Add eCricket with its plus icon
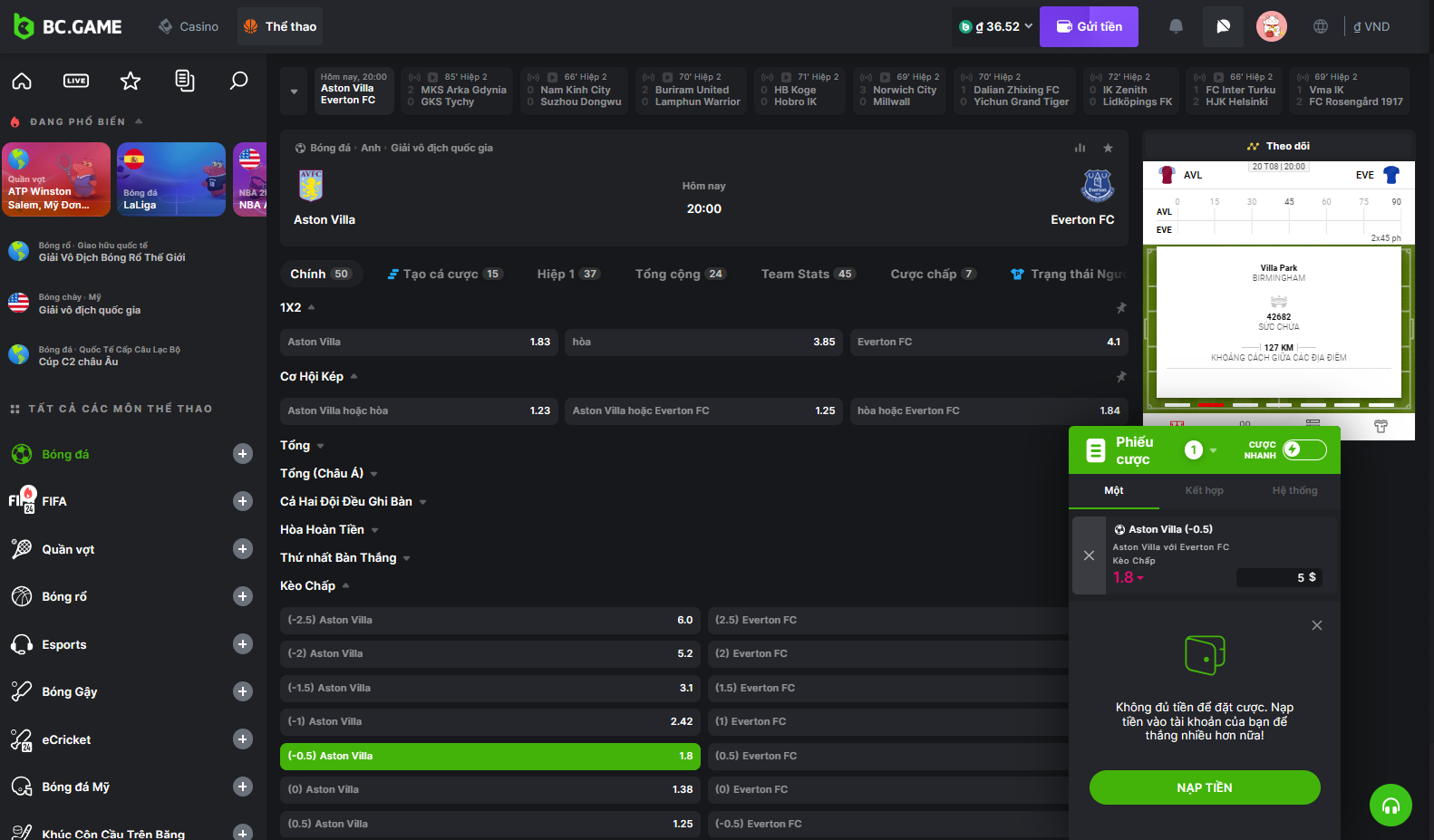The width and height of the screenshot is (1434, 840). (x=243, y=739)
